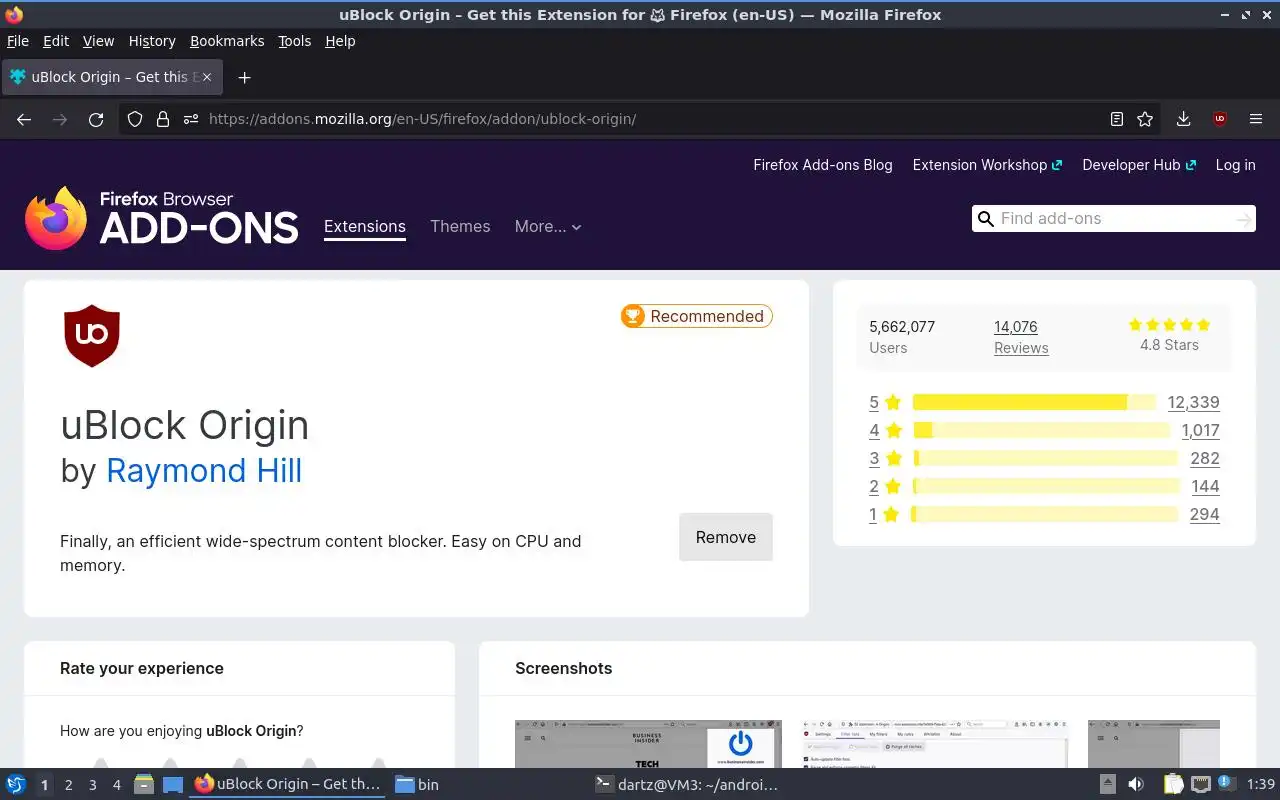This screenshot has height=800, width=1280.
Task: Switch to the Themes section
Action: 460,227
